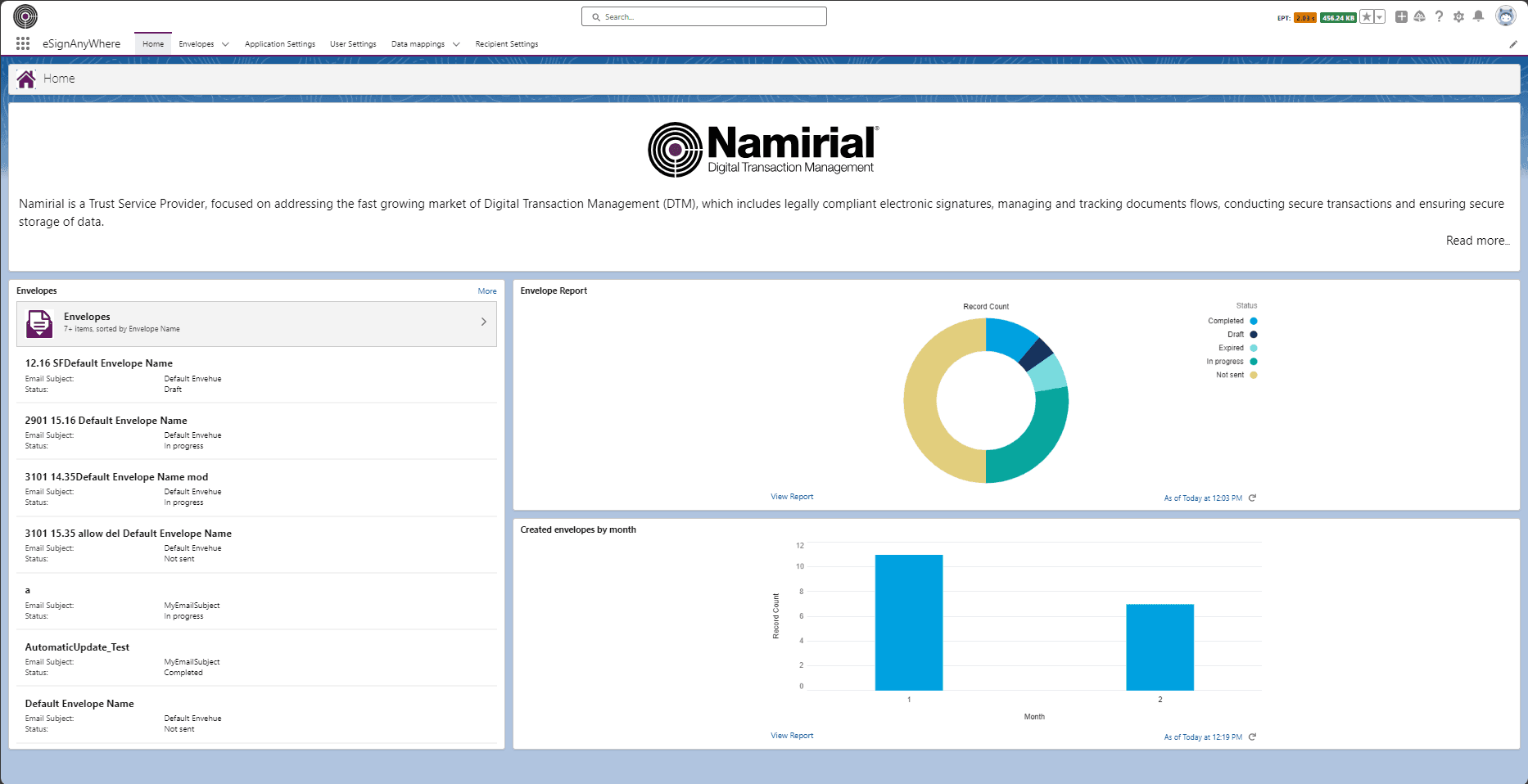
Task: Click the Draft status legend swatch
Action: pos(1254,335)
